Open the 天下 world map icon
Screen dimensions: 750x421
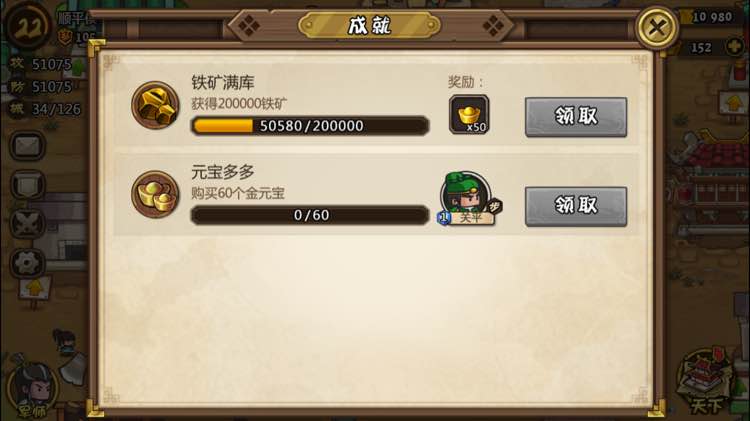pos(709,383)
